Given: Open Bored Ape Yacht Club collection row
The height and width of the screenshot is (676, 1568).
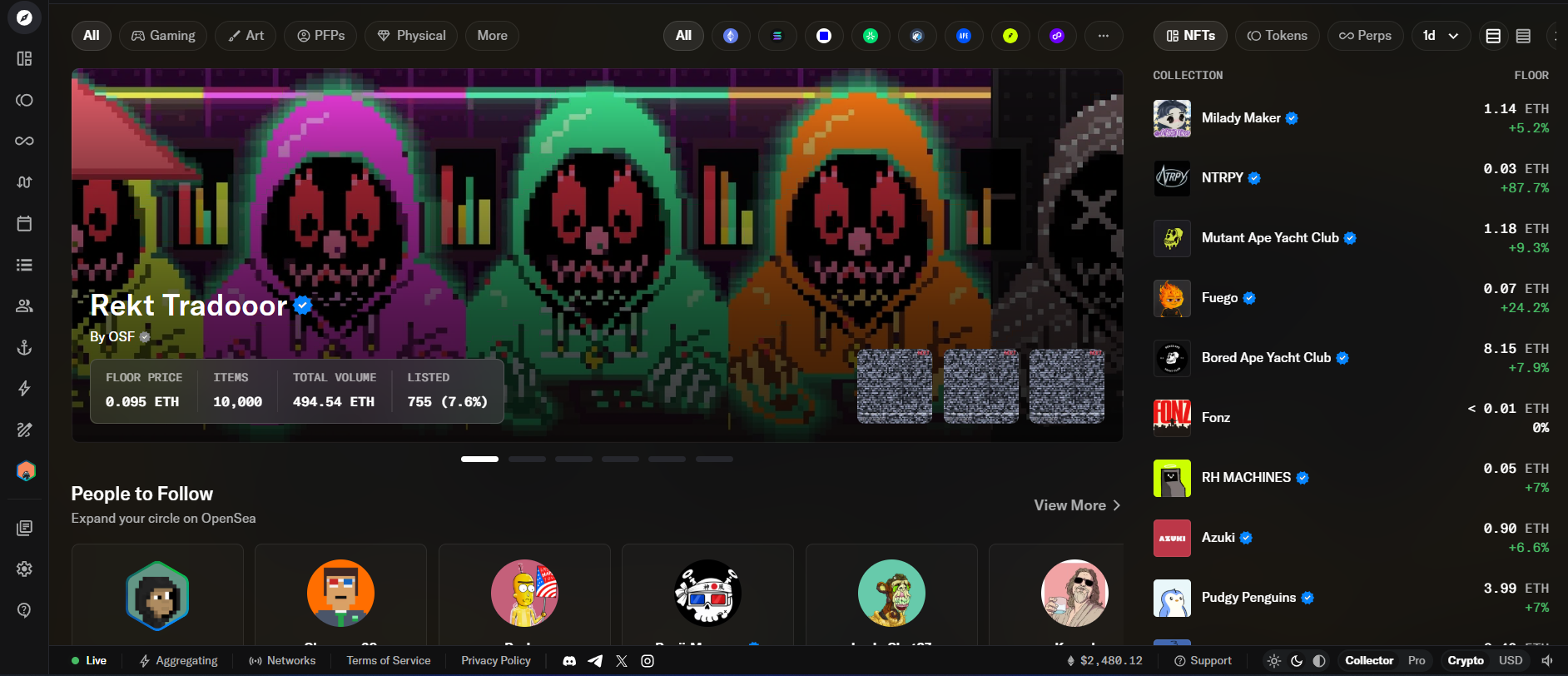Looking at the screenshot, I should point(1351,358).
